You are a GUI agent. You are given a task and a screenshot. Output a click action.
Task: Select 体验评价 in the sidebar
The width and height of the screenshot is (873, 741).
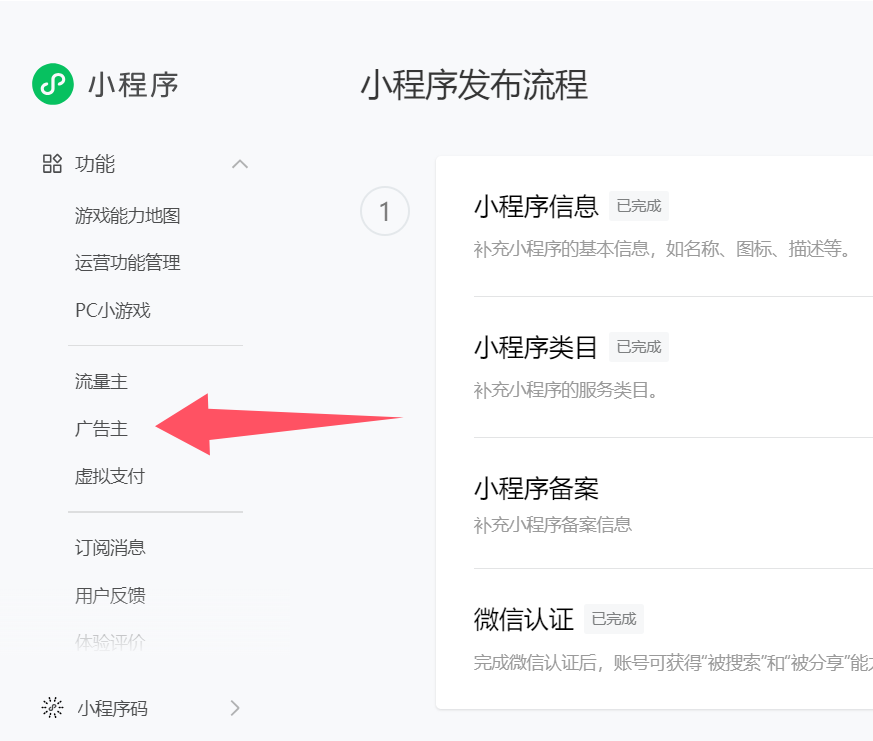pos(110,642)
